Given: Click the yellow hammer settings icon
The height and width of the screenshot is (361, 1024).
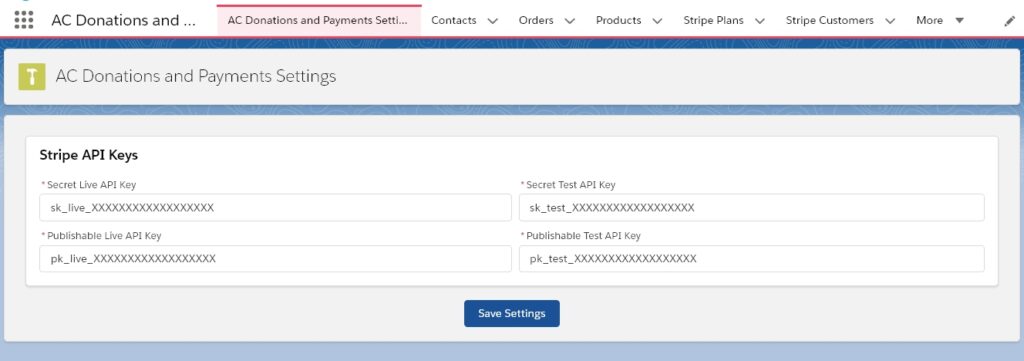Looking at the screenshot, I should [31, 77].
